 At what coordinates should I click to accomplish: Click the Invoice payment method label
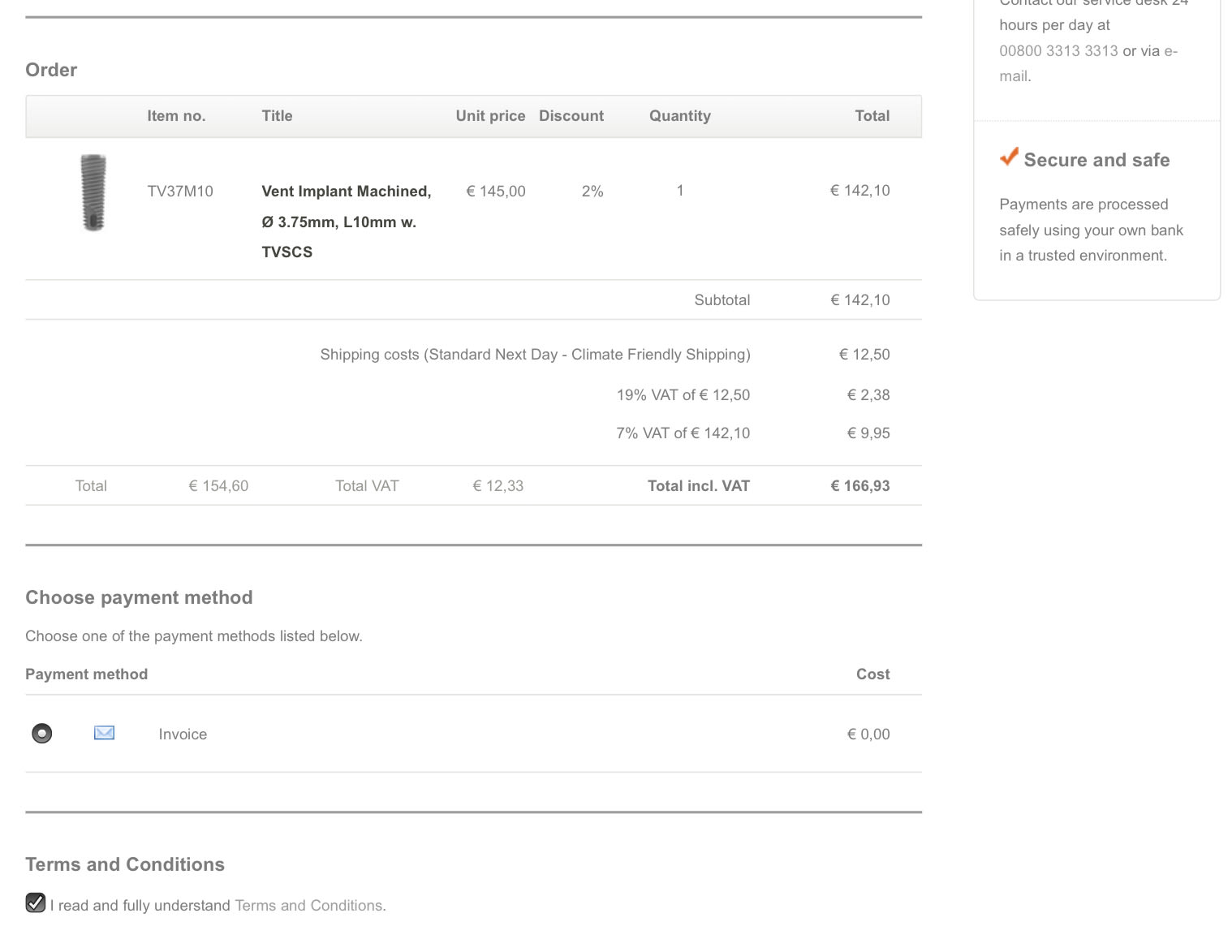coord(183,734)
